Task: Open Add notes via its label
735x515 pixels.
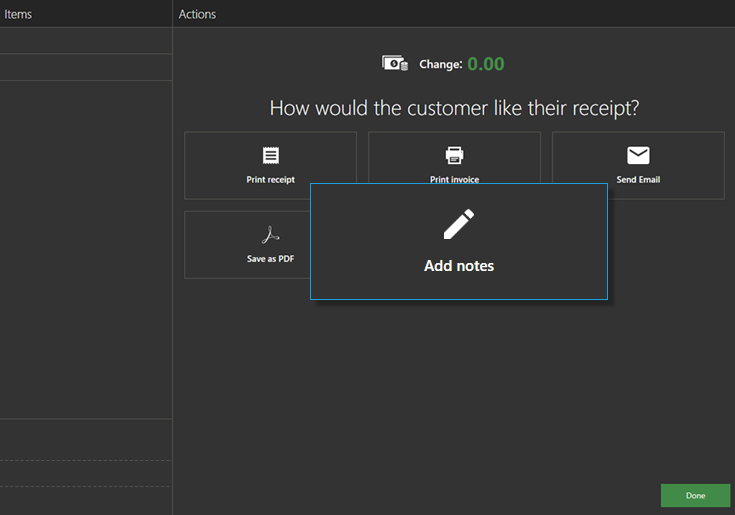Action: pyautogui.click(x=459, y=266)
